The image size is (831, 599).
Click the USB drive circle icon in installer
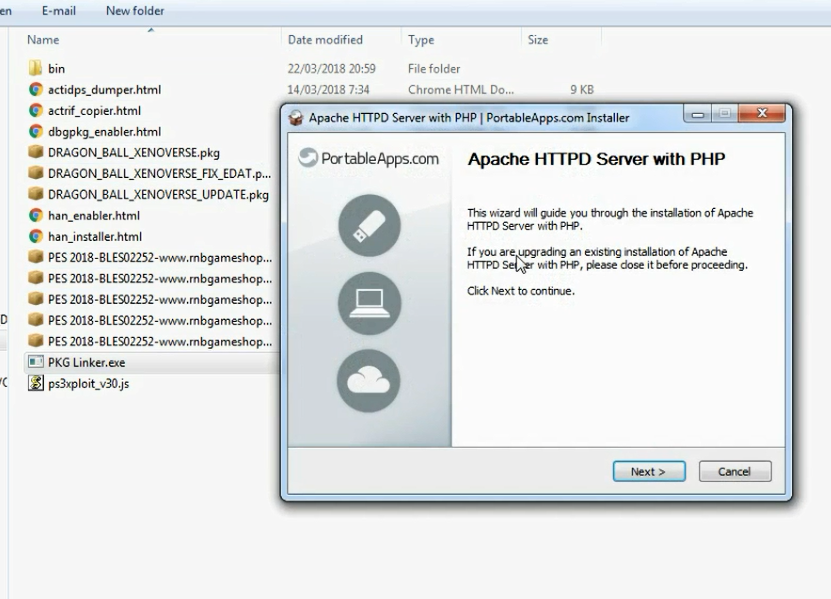pos(369,226)
